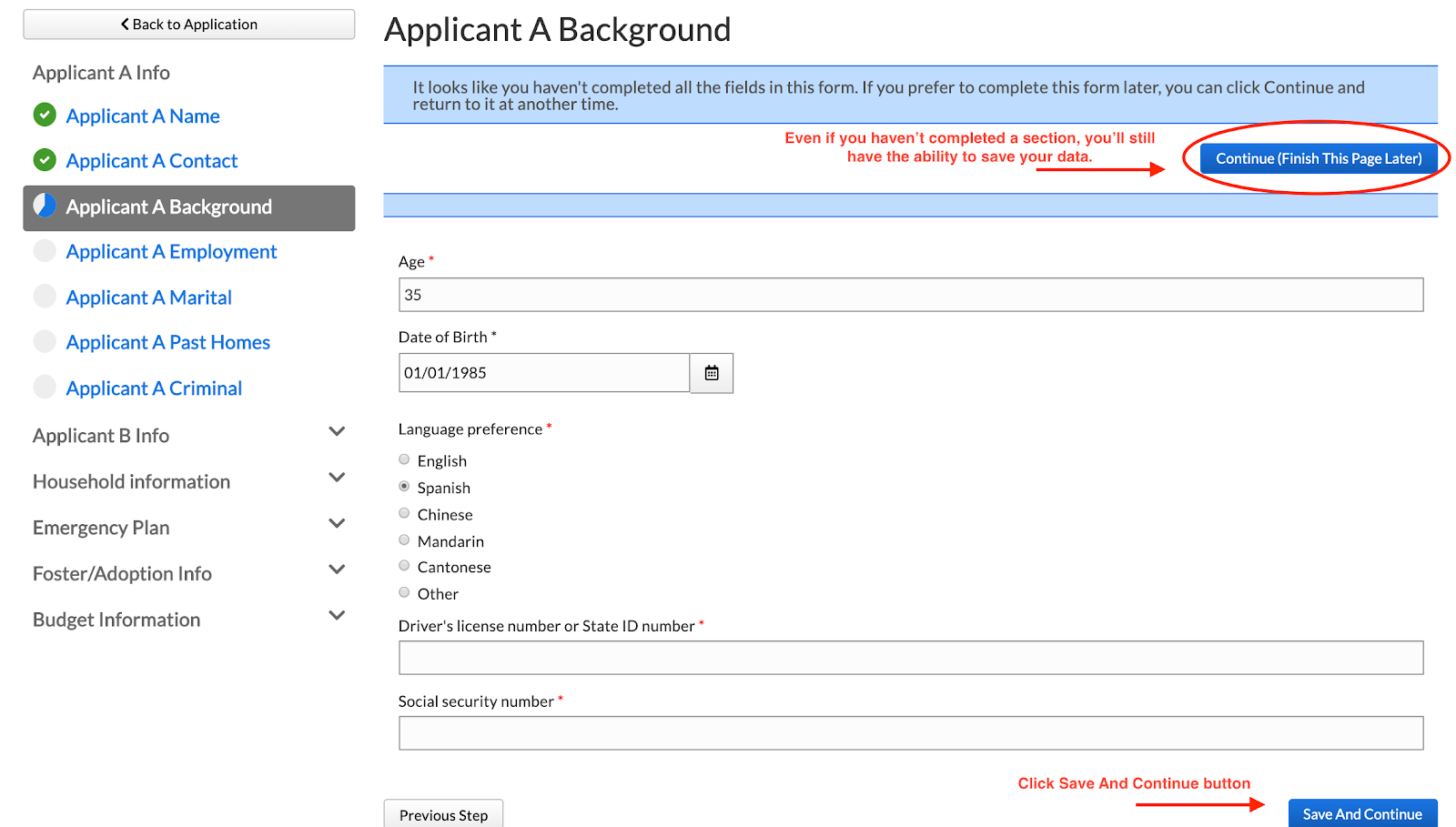The width and height of the screenshot is (1456, 827).
Task: Expand the Applicant B Info section
Action: click(337, 432)
